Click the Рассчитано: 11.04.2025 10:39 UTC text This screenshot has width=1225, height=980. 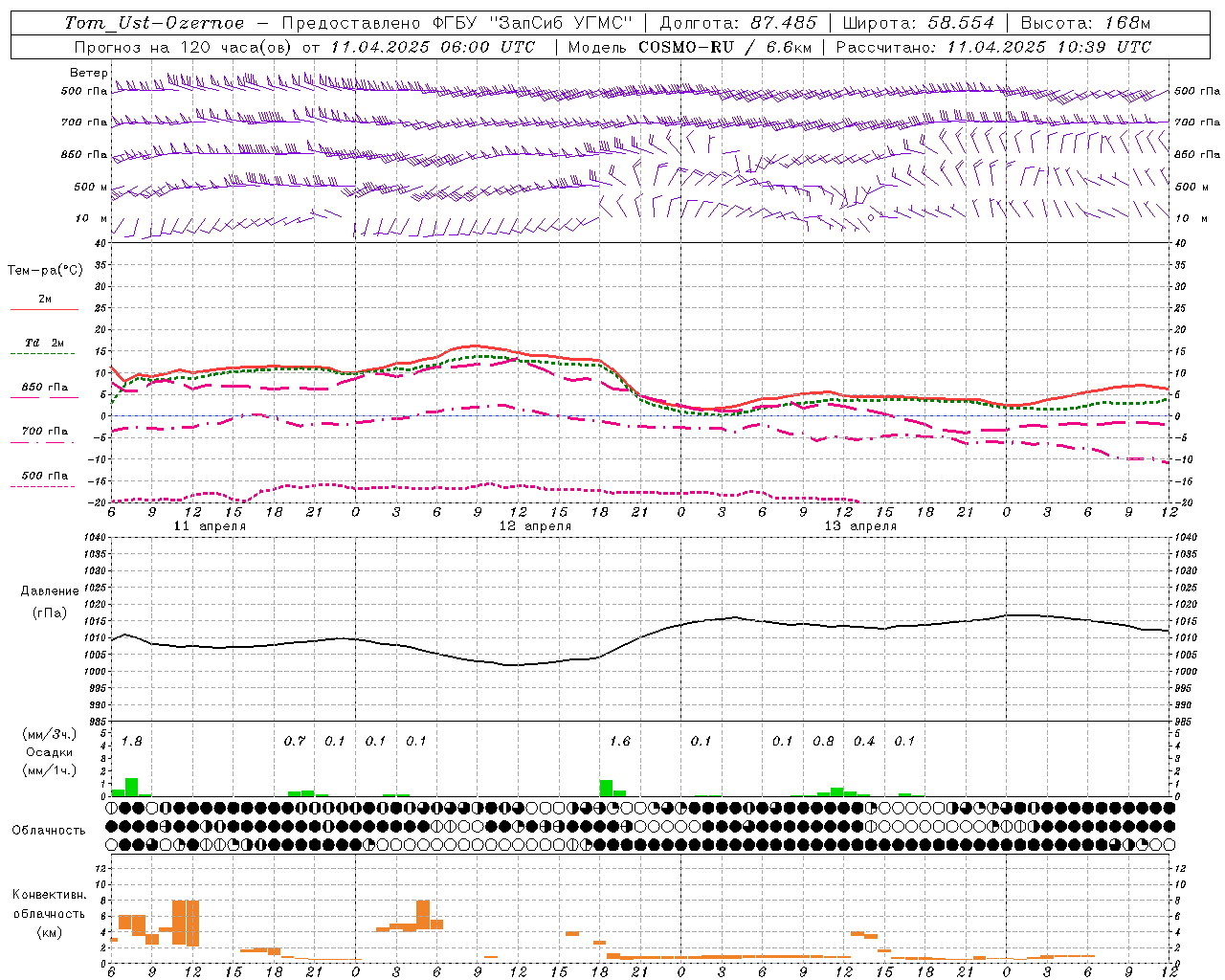(993, 47)
